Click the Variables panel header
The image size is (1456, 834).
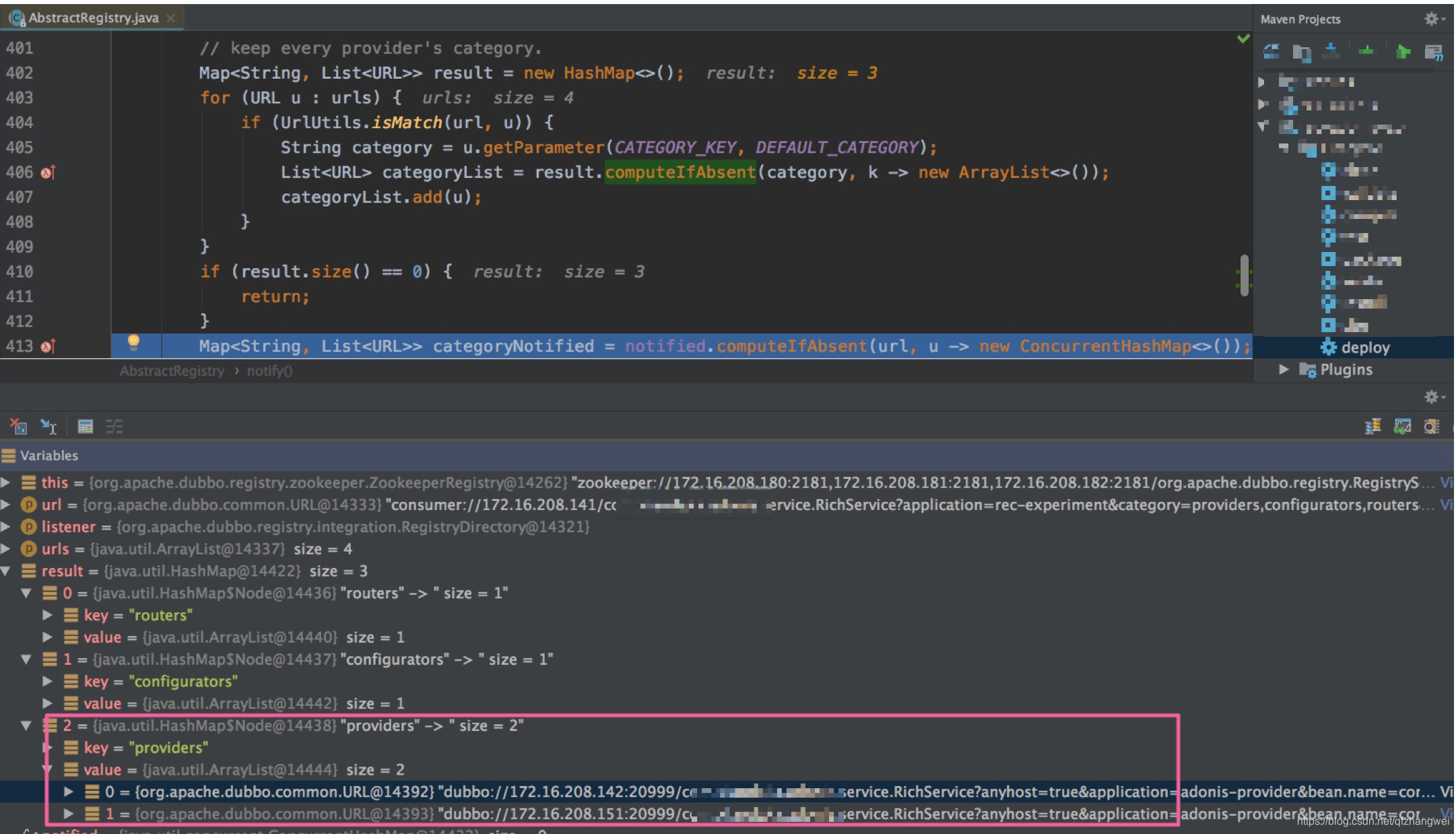click(x=727, y=456)
